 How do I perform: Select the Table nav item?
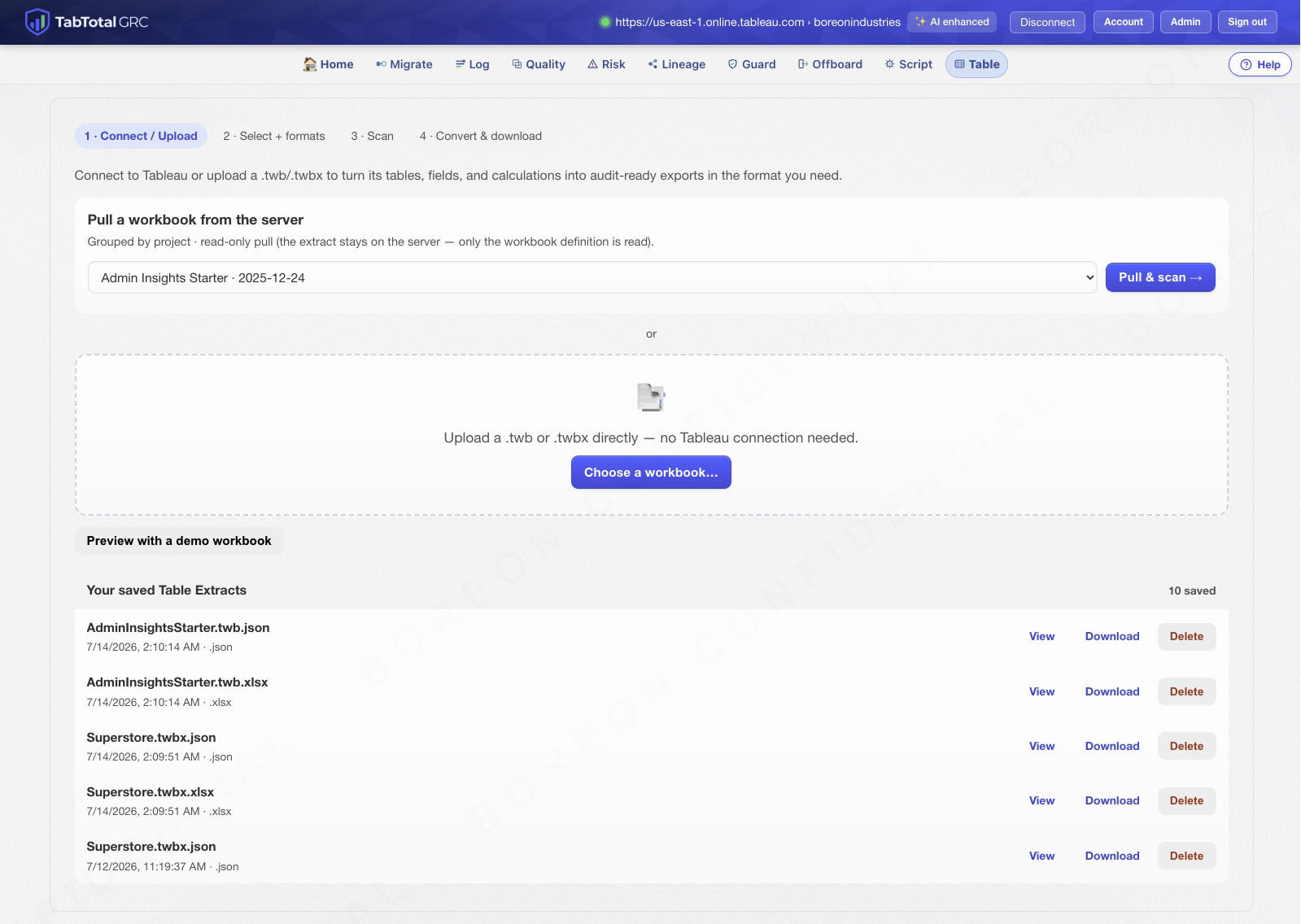coord(976,64)
